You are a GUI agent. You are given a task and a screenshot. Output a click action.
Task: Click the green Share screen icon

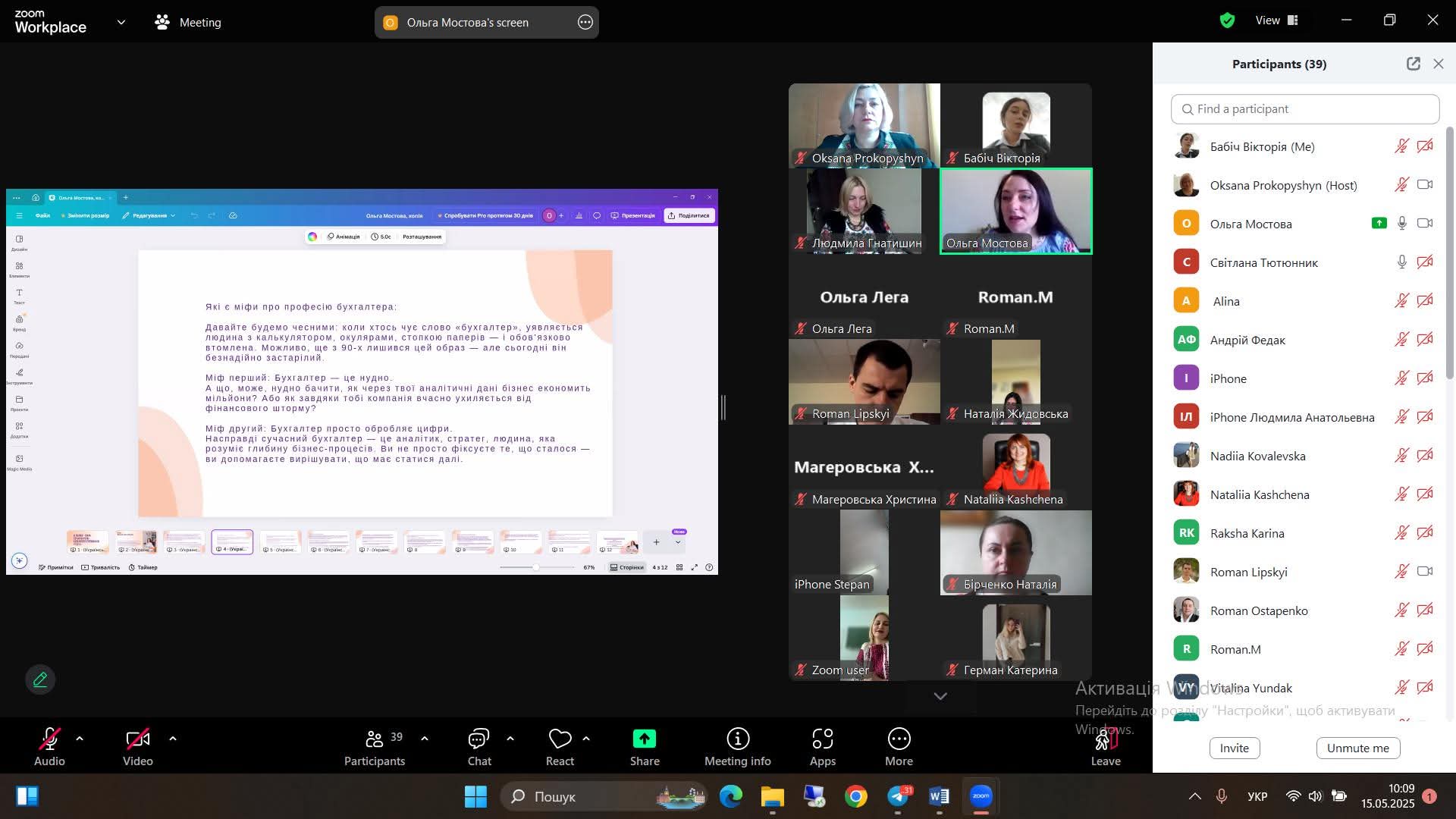(x=644, y=739)
